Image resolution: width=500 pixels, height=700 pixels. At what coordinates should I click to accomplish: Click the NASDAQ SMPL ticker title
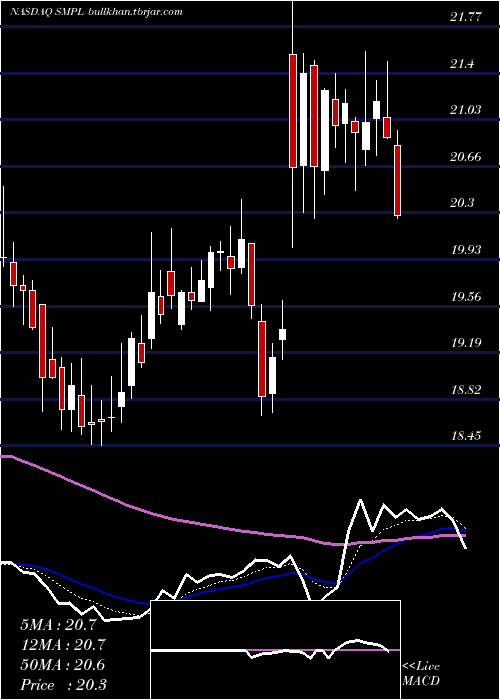(47, 12)
